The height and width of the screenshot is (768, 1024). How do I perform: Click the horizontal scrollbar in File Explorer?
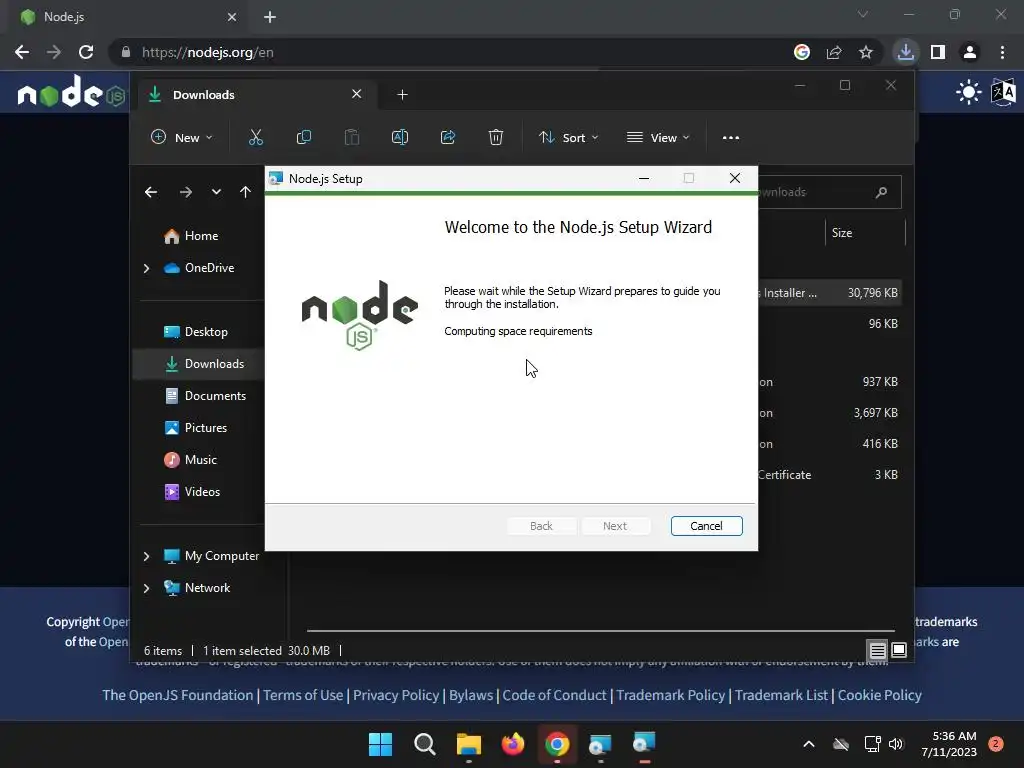click(600, 631)
